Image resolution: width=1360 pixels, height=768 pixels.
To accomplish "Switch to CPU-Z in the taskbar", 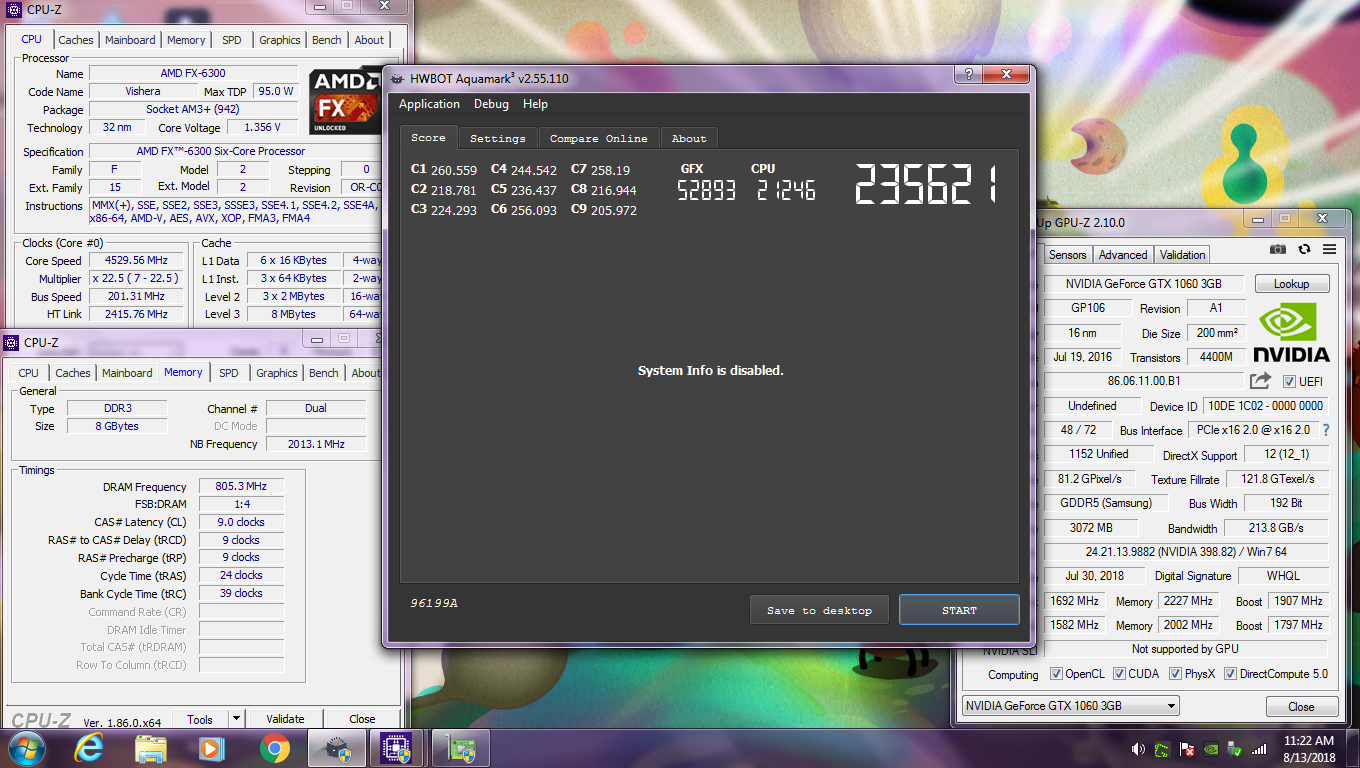I will tap(398, 748).
